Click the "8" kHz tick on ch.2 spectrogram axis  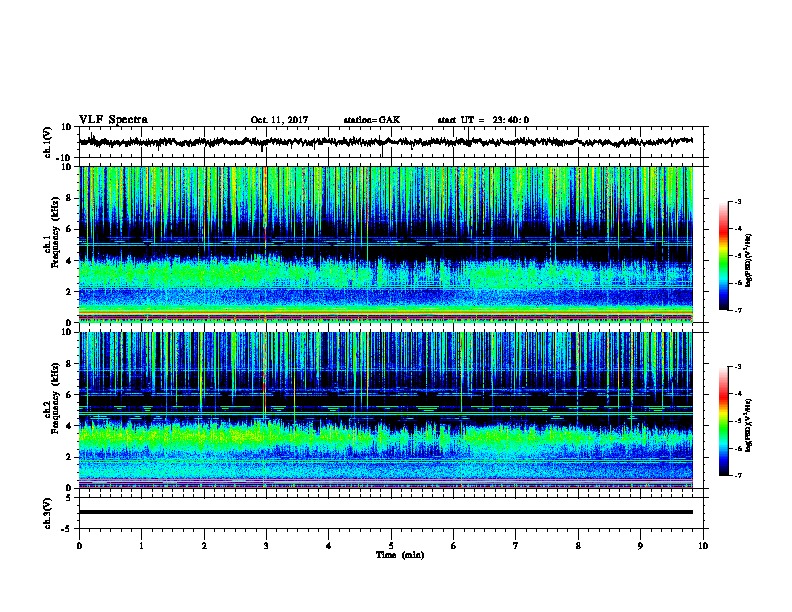69,364
